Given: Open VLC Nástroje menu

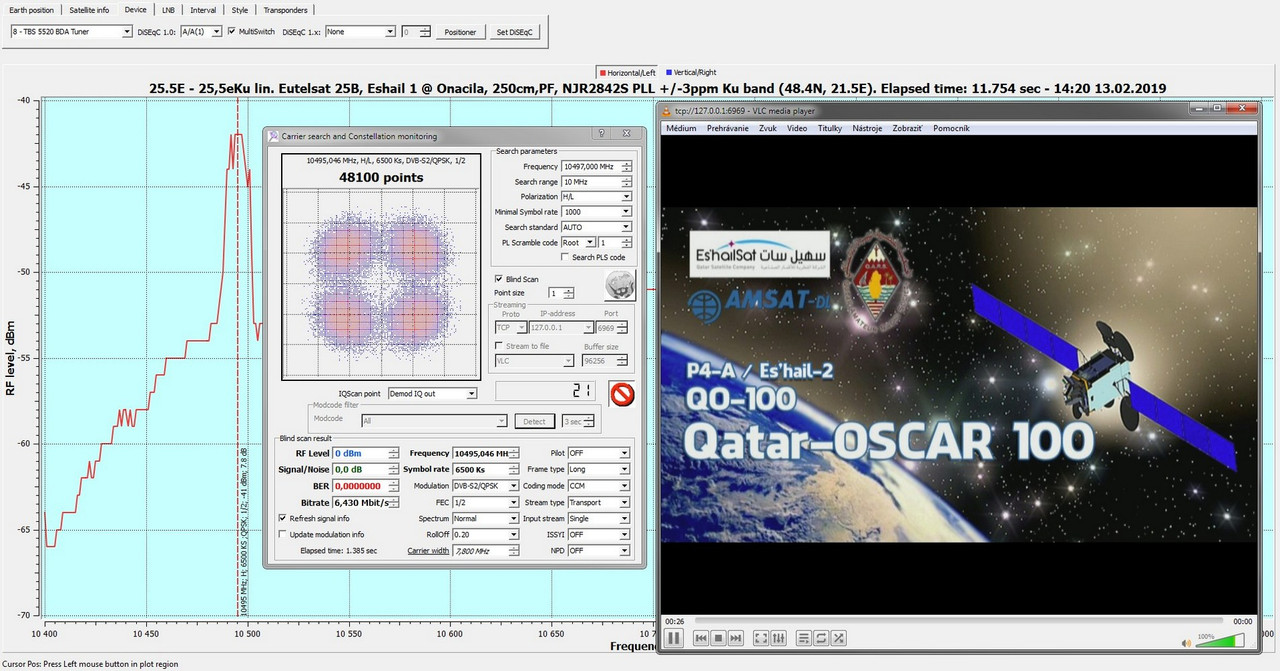Looking at the screenshot, I should (867, 128).
